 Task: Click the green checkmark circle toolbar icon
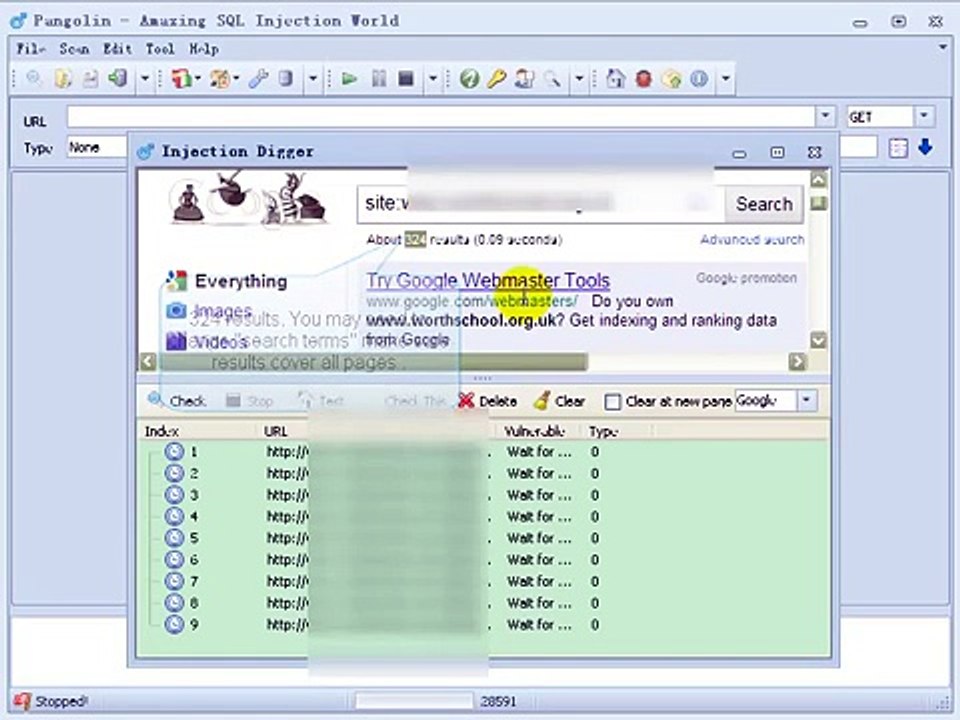coord(470,78)
